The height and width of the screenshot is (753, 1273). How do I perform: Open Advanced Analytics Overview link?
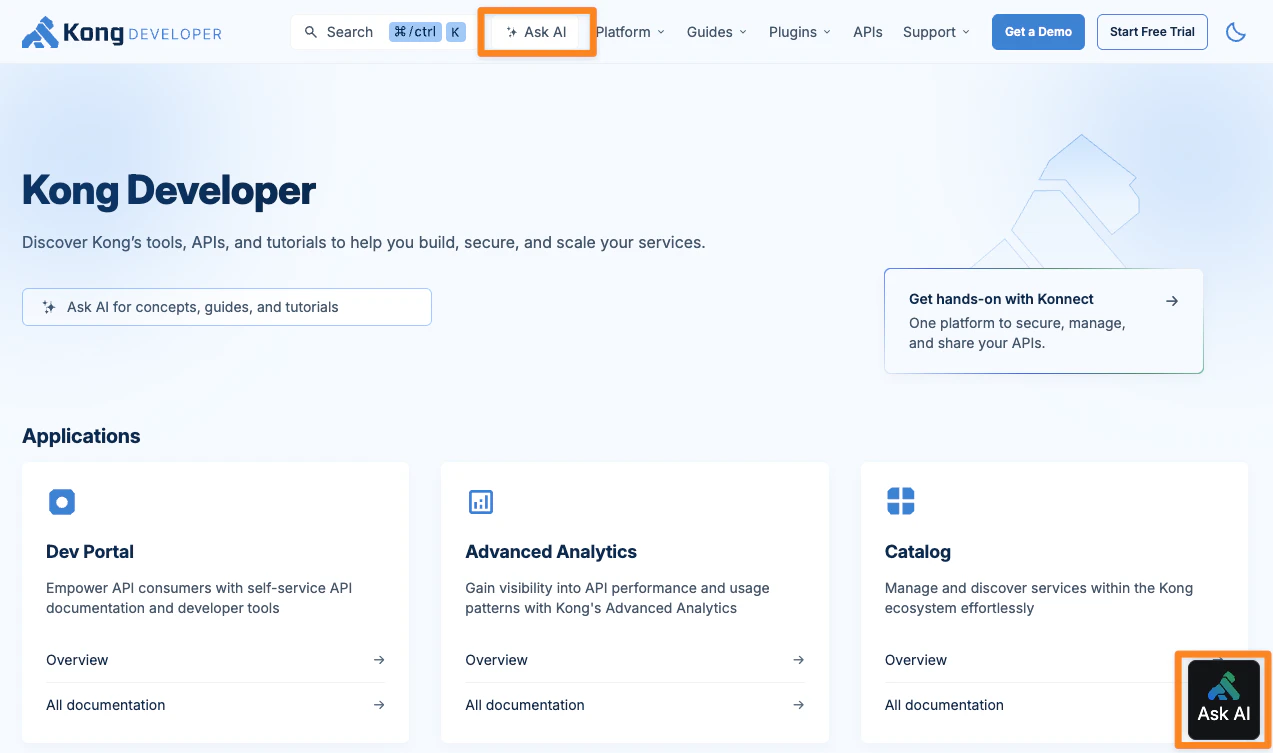click(x=635, y=660)
